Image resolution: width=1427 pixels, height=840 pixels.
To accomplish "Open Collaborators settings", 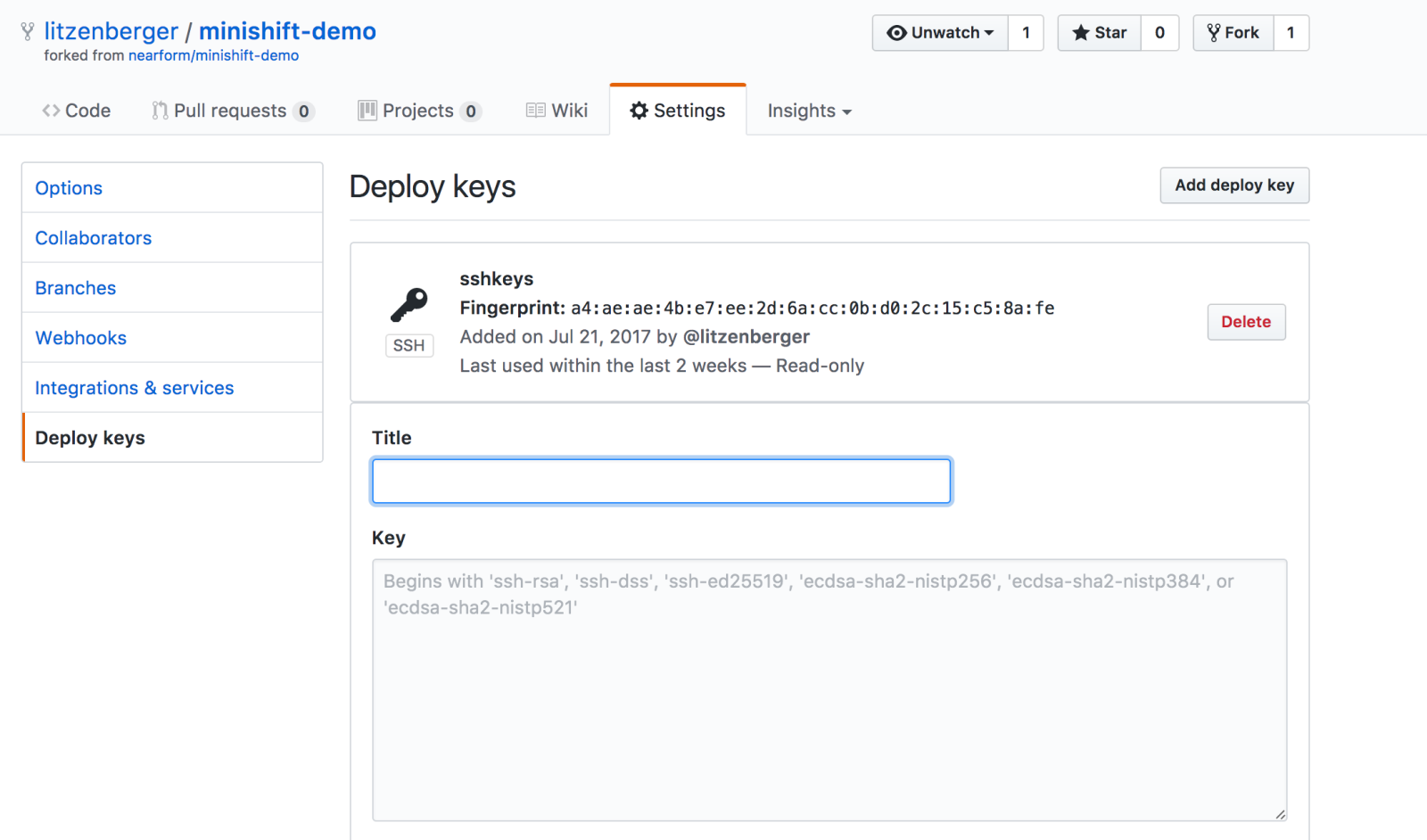I will (172, 238).
